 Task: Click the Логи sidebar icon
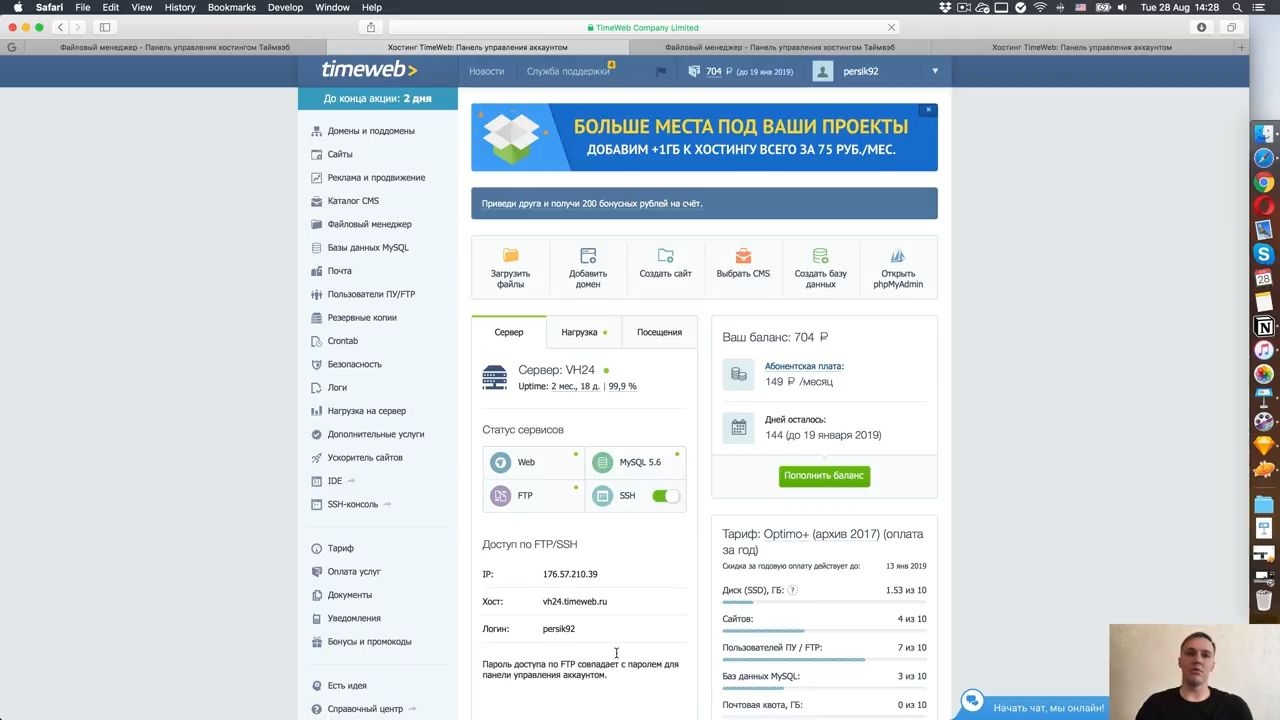(317, 388)
